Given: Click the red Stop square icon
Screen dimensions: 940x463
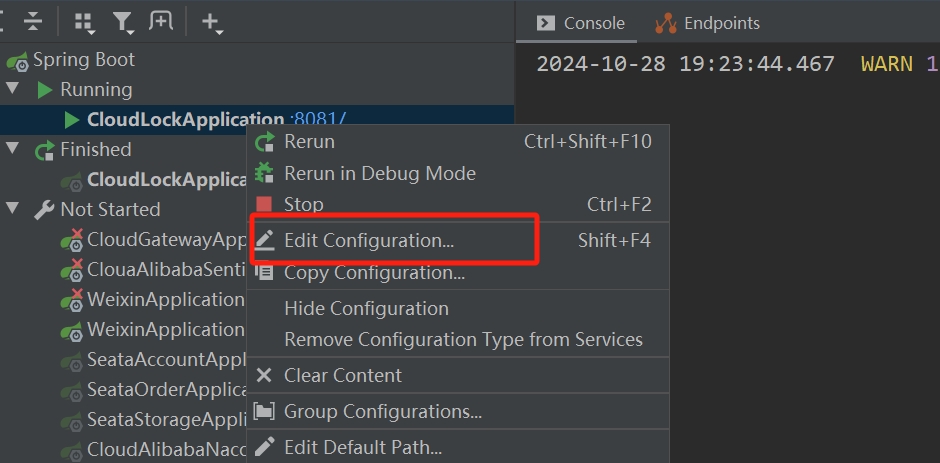Looking at the screenshot, I should pyautogui.click(x=264, y=205).
